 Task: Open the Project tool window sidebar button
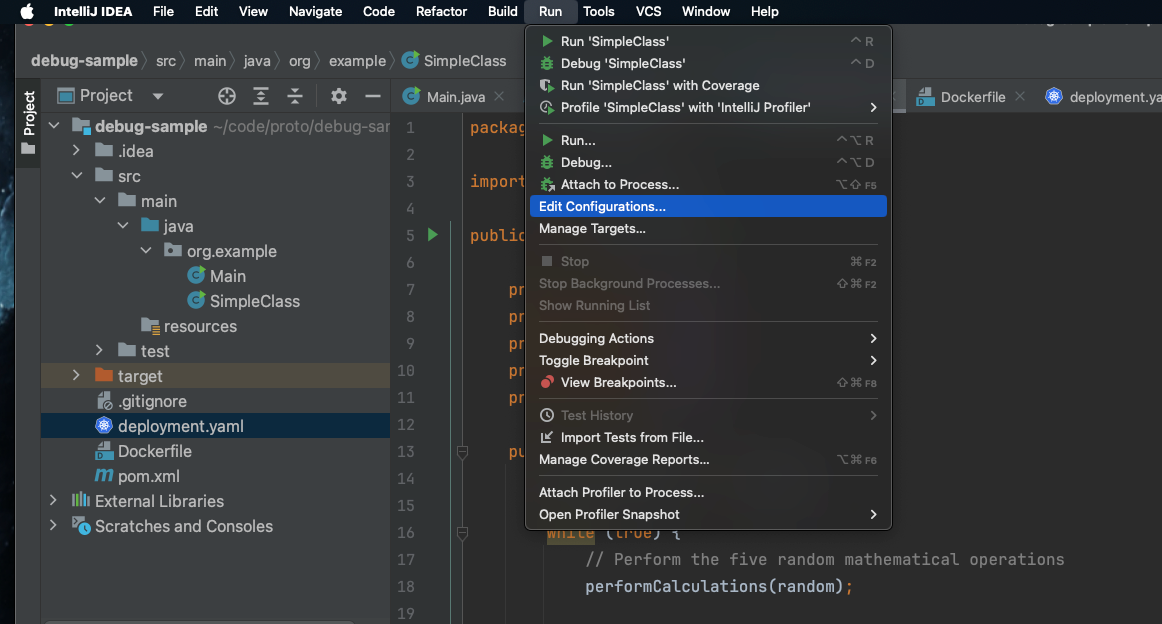coord(28,123)
